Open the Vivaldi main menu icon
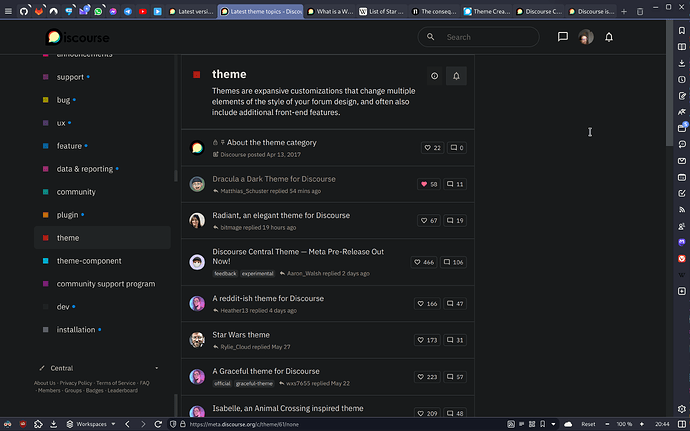The width and height of the screenshot is (690, 431). 8,11
